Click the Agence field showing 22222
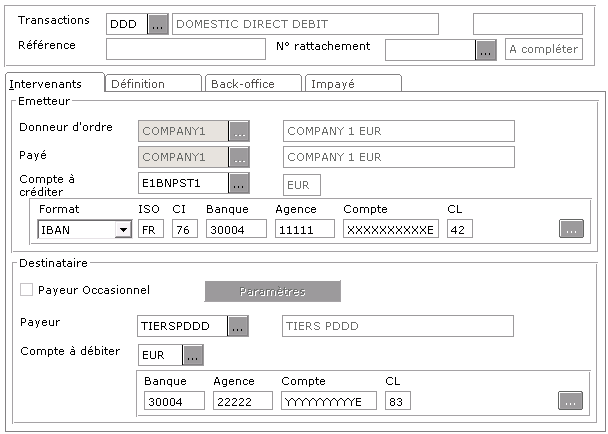608x434 pixels. (241, 401)
